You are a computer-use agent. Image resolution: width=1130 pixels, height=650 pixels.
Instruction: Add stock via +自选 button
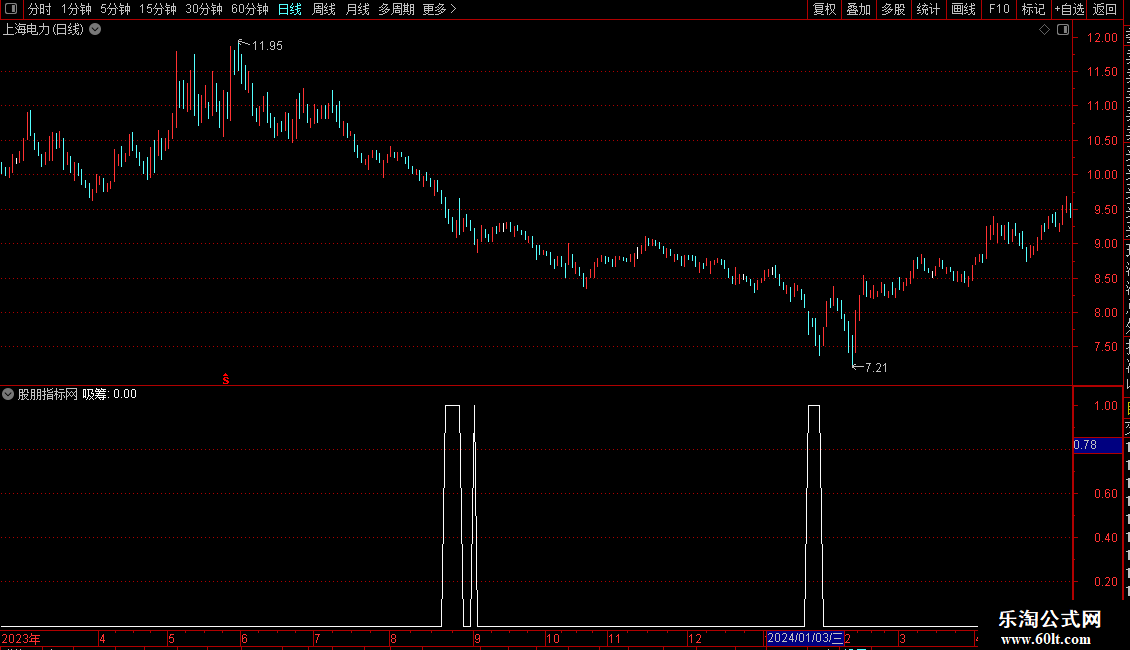point(1069,9)
